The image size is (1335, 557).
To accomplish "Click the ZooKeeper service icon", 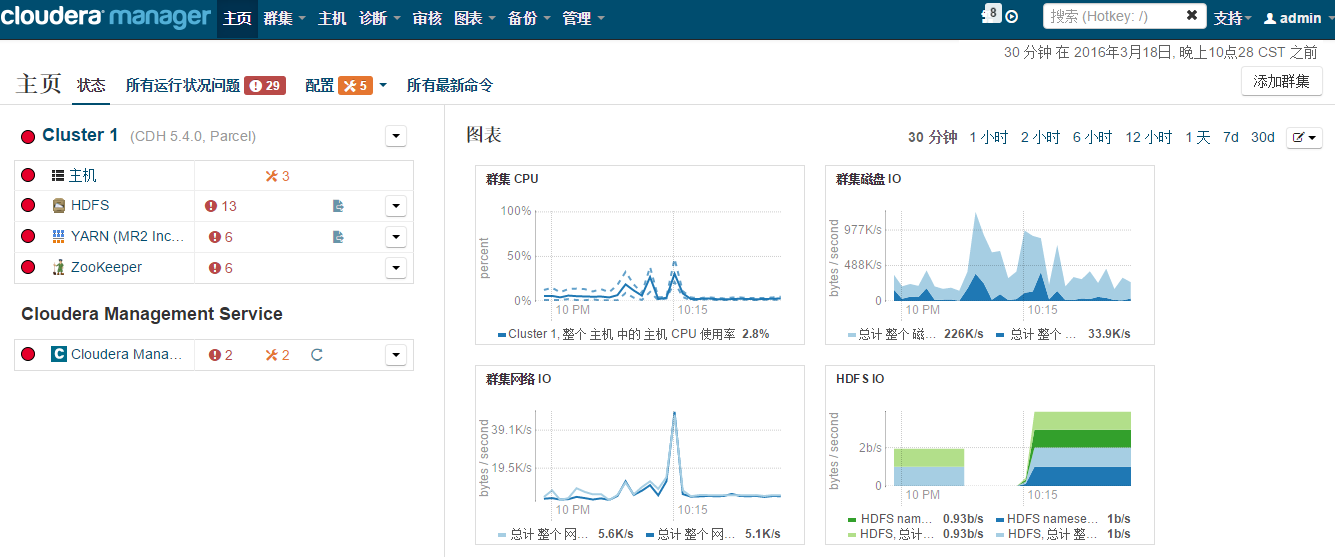I will tap(58, 267).
